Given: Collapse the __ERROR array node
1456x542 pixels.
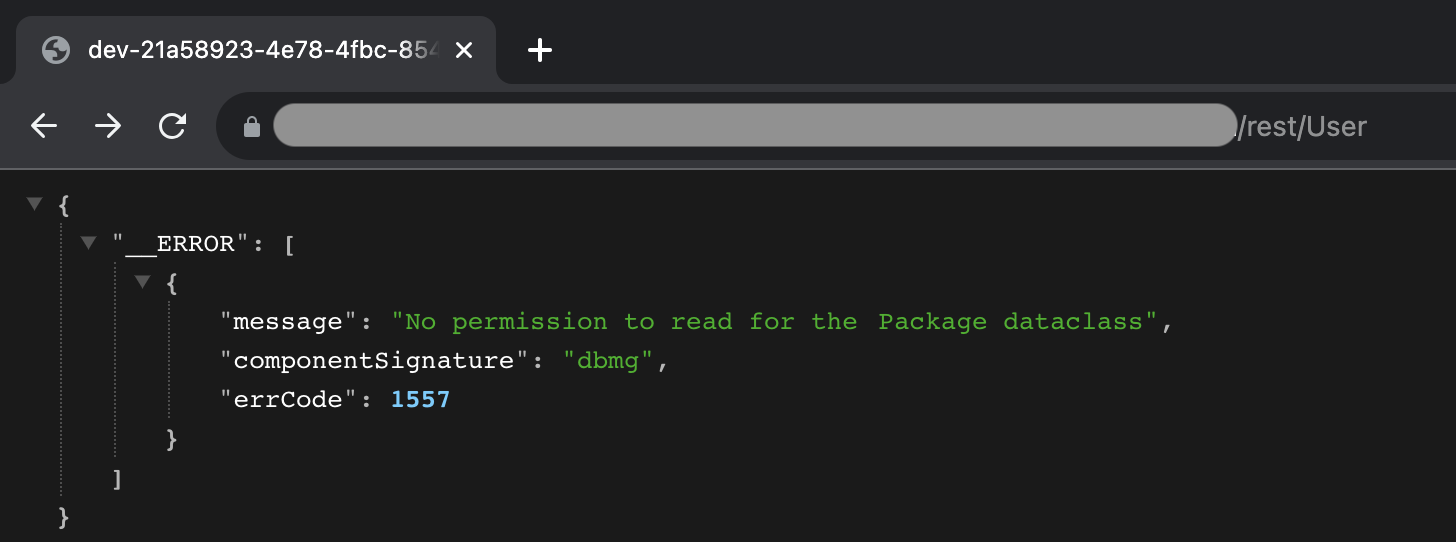Looking at the screenshot, I should 88,242.
